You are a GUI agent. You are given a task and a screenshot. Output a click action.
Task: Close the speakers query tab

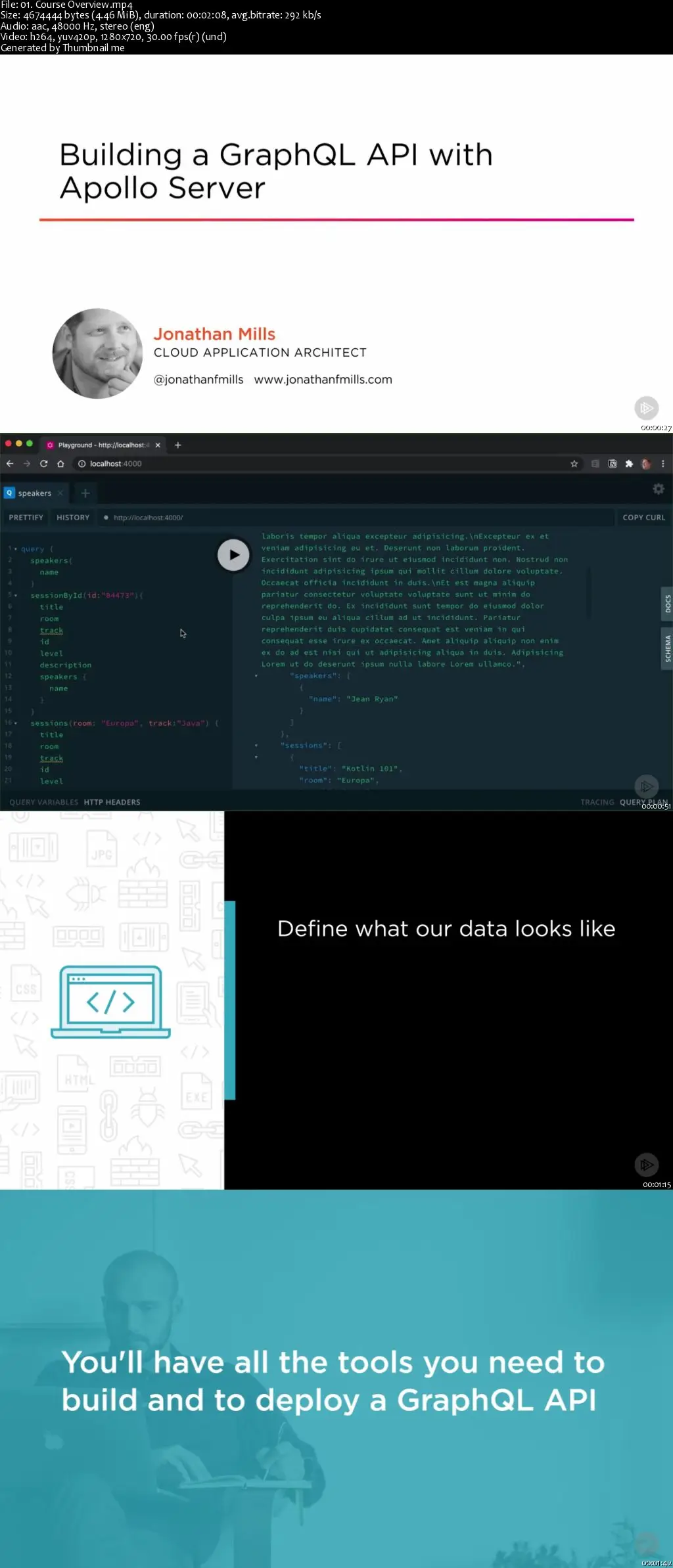pyautogui.click(x=60, y=493)
